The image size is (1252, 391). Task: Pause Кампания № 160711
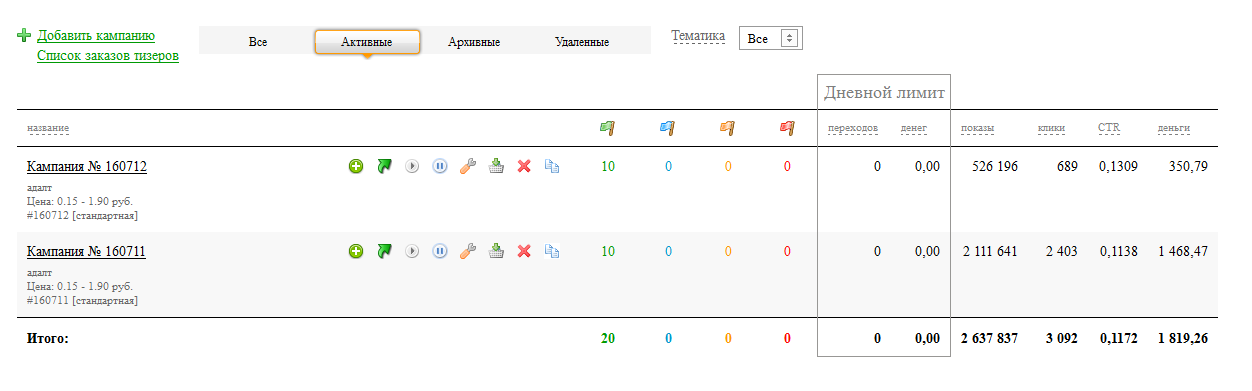[x=440, y=251]
